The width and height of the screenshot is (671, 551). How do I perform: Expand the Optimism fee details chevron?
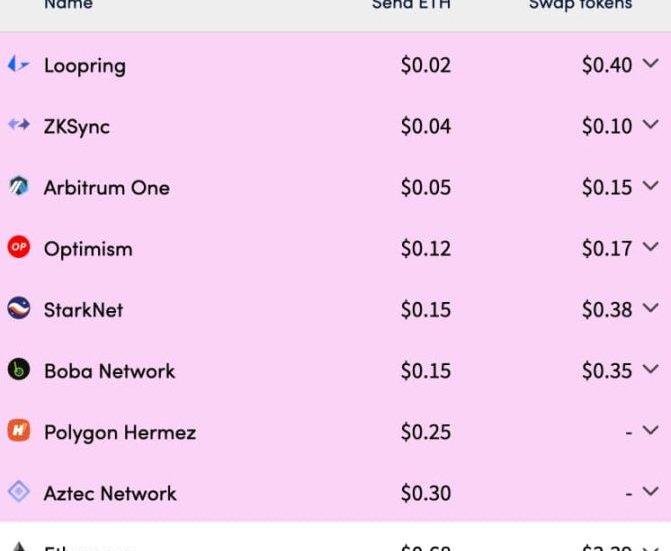point(651,247)
